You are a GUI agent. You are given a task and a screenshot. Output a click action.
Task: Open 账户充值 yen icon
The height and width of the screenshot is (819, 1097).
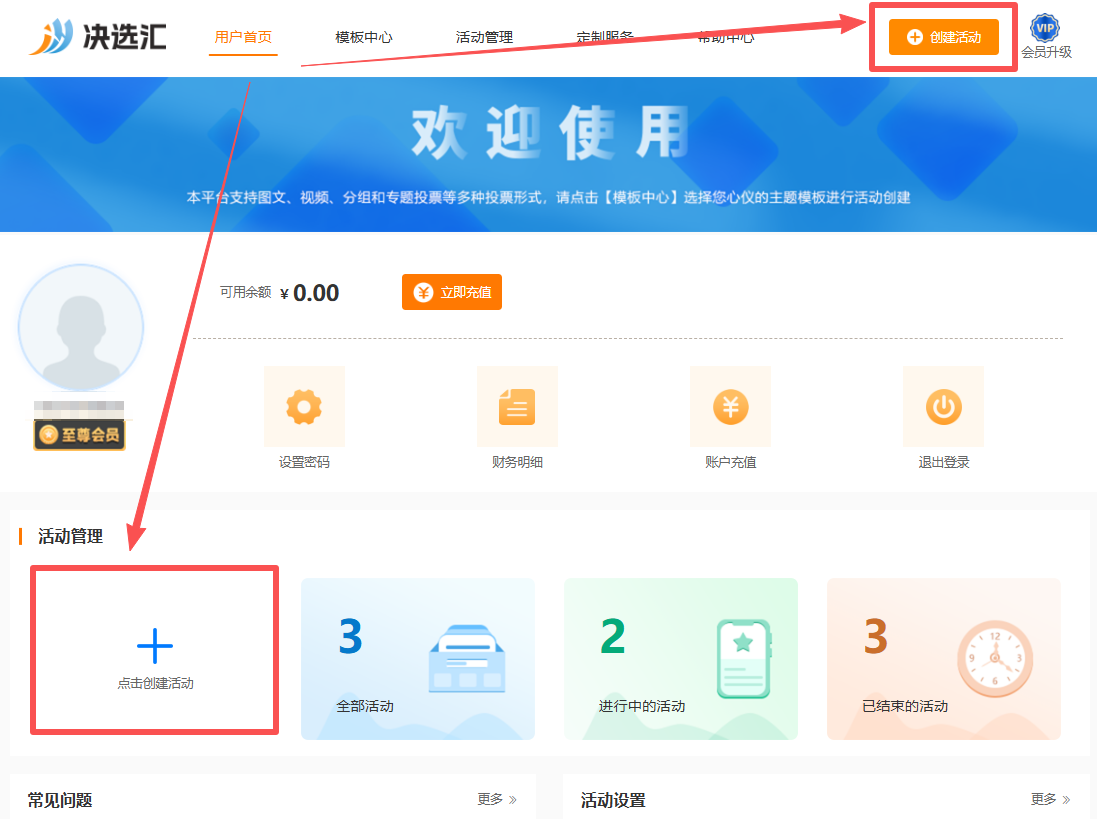tap(730, 406)
